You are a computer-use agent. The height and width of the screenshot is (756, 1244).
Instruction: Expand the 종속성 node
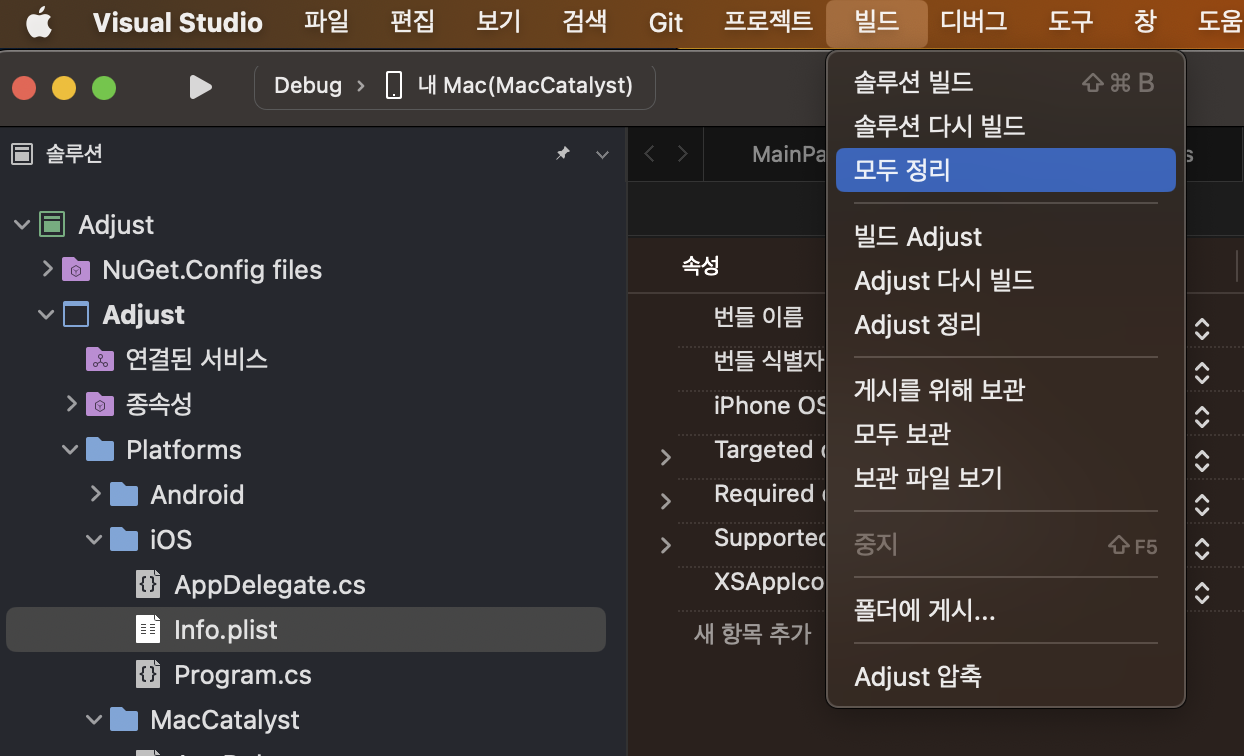coord(71,404)
